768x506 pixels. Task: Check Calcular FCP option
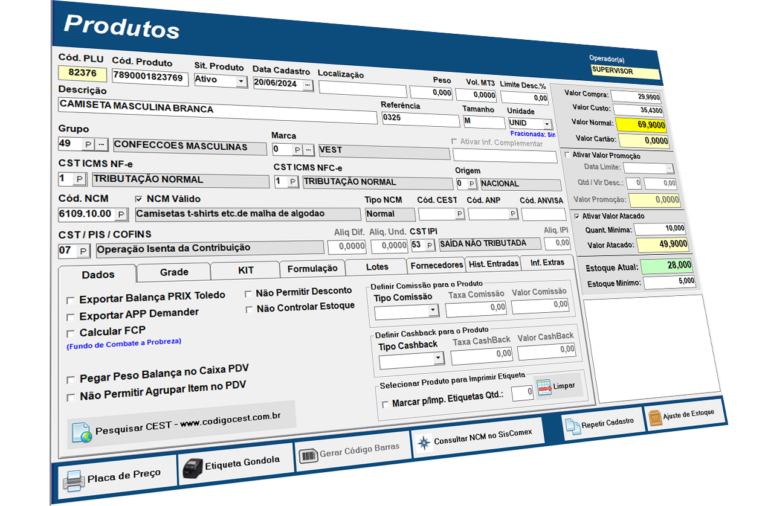tap(71, 334)
